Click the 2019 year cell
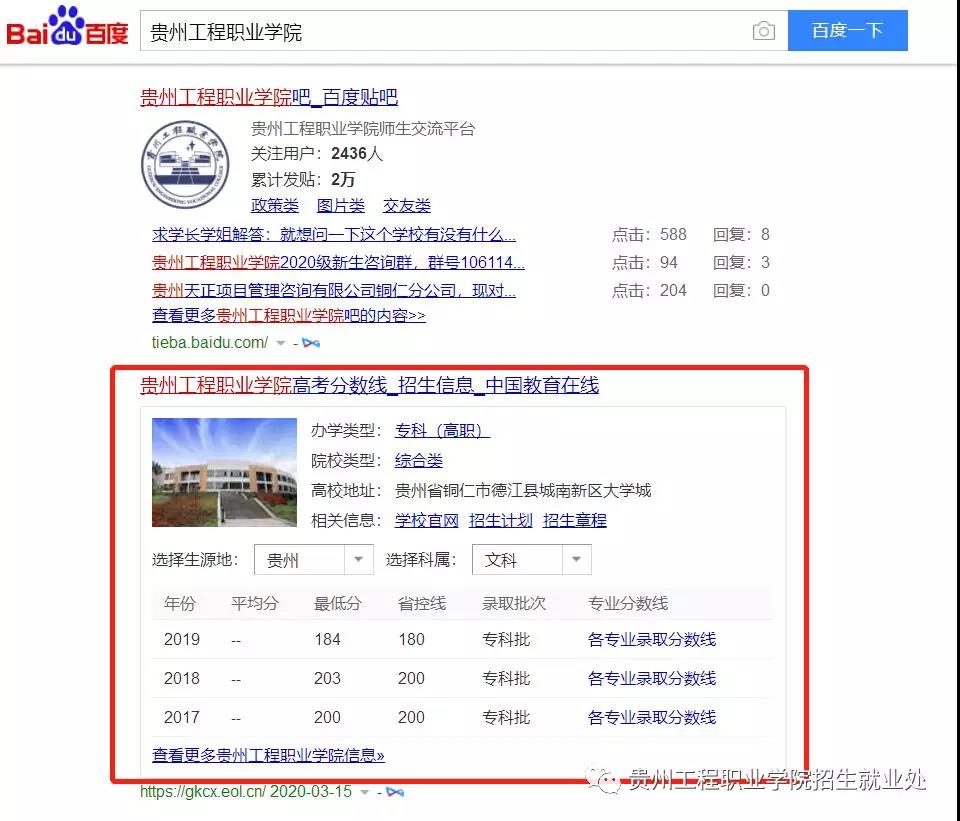This screenshot has height=821, width=960. [x=182, y=639]
